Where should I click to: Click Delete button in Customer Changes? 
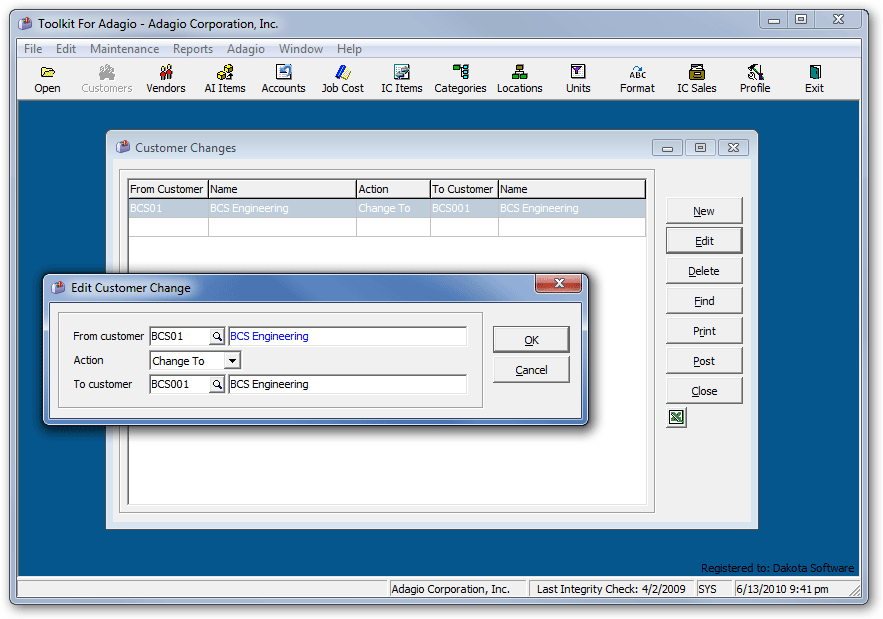coord(704,271)
